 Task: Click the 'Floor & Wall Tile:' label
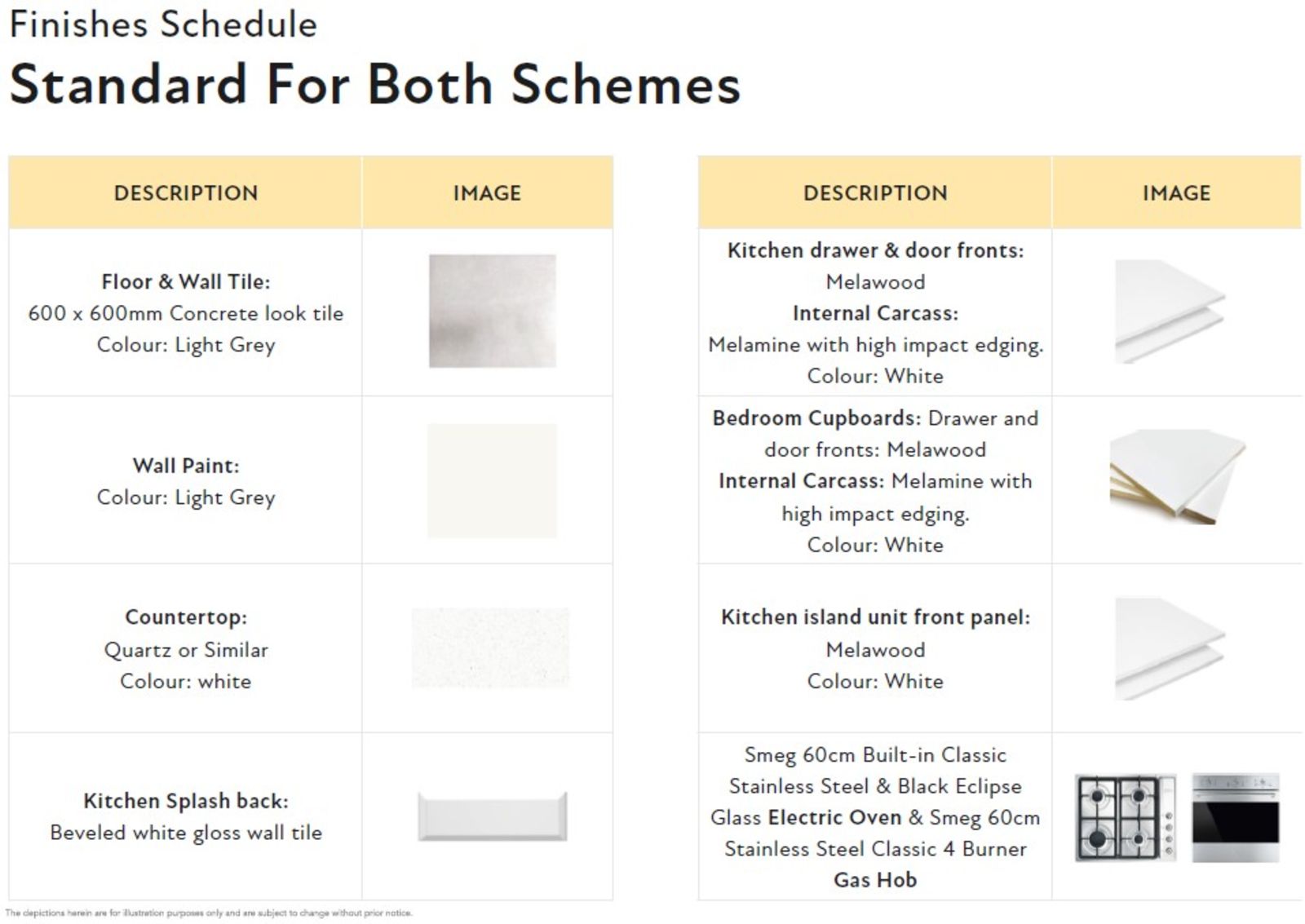tap(186, 282)
